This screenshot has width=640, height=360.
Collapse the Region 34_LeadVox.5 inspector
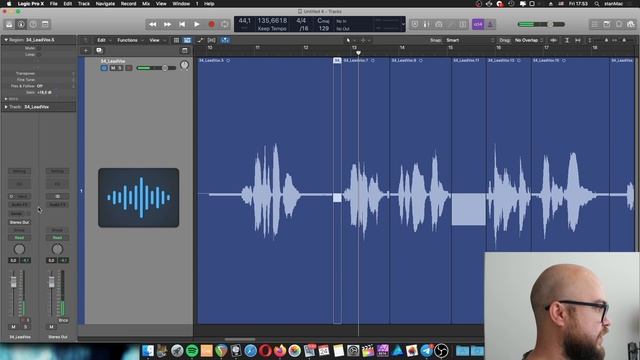6,40
